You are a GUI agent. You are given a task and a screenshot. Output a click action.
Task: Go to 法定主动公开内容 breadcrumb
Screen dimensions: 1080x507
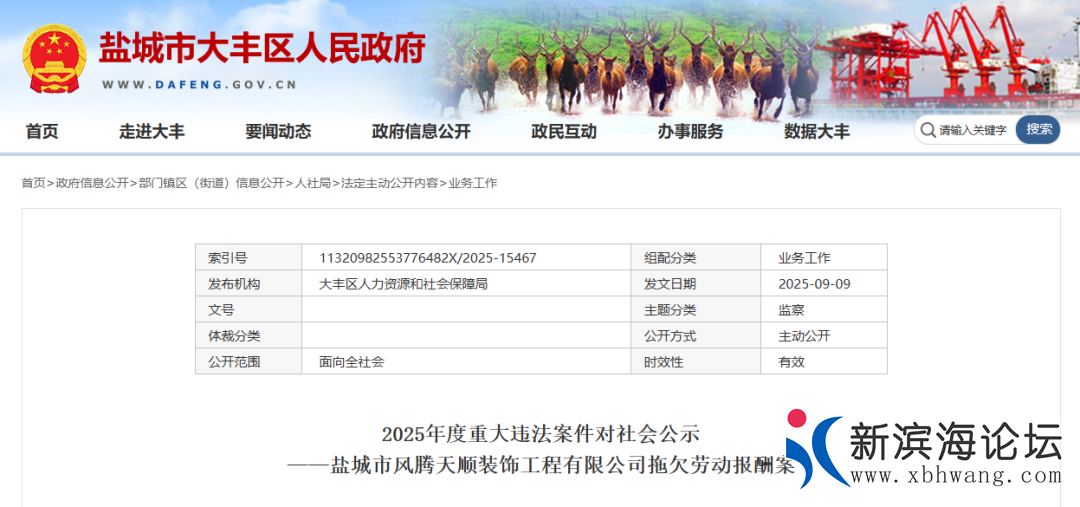(389, 183)
